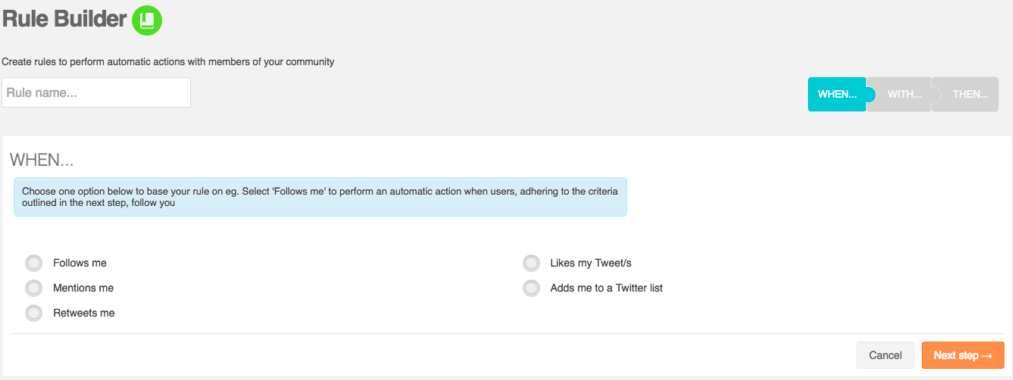Click the 'Rule Builder' page title
Screen dimensions: 1013x380
[x=64, y=19]
